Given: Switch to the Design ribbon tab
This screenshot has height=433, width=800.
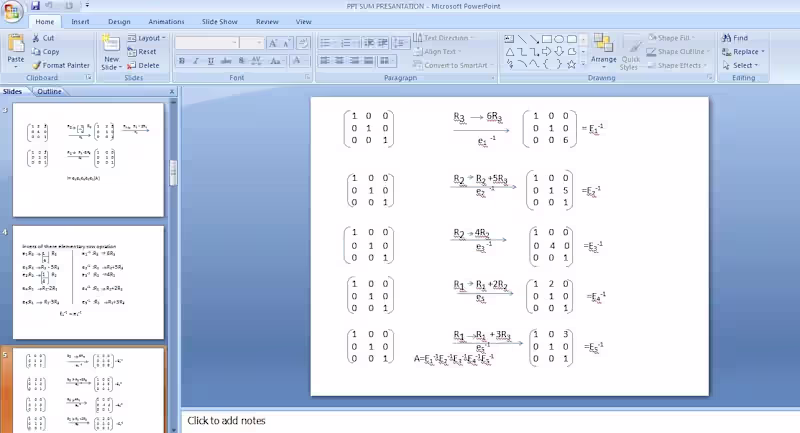Looking at the screenshot, I should pos(119,21).
